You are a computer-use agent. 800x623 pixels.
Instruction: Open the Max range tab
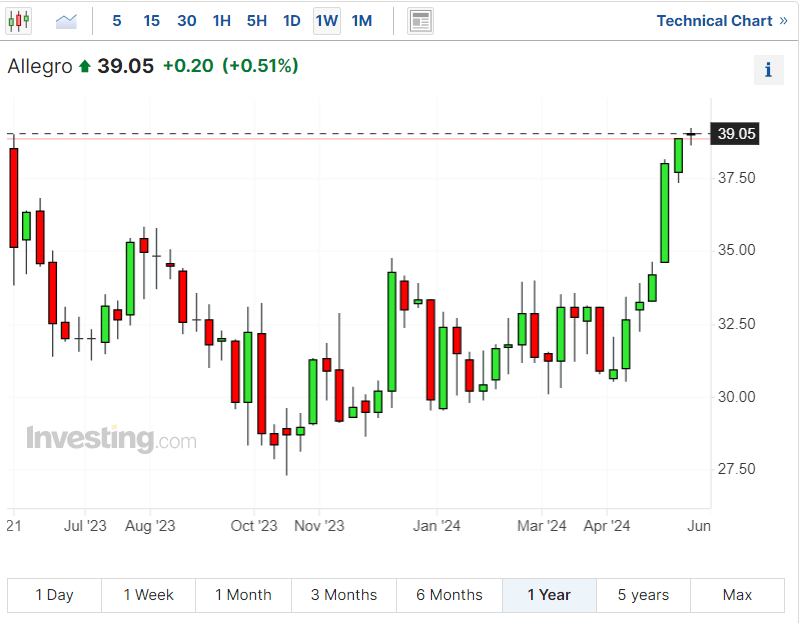736,595
